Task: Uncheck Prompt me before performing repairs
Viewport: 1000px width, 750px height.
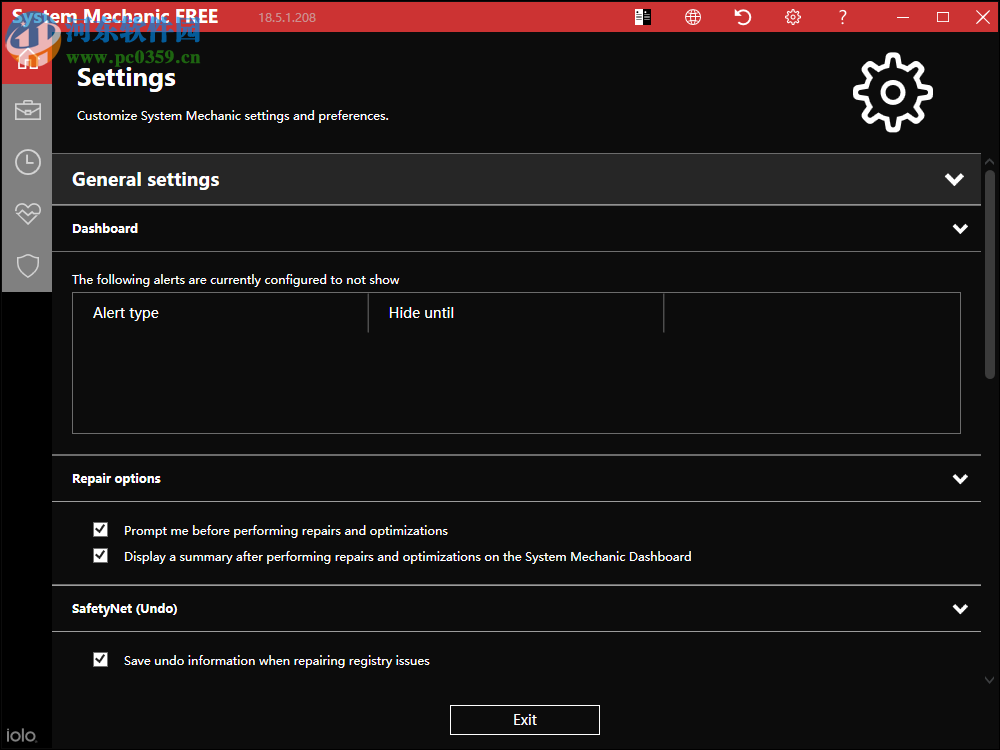Action: [101, 530]
